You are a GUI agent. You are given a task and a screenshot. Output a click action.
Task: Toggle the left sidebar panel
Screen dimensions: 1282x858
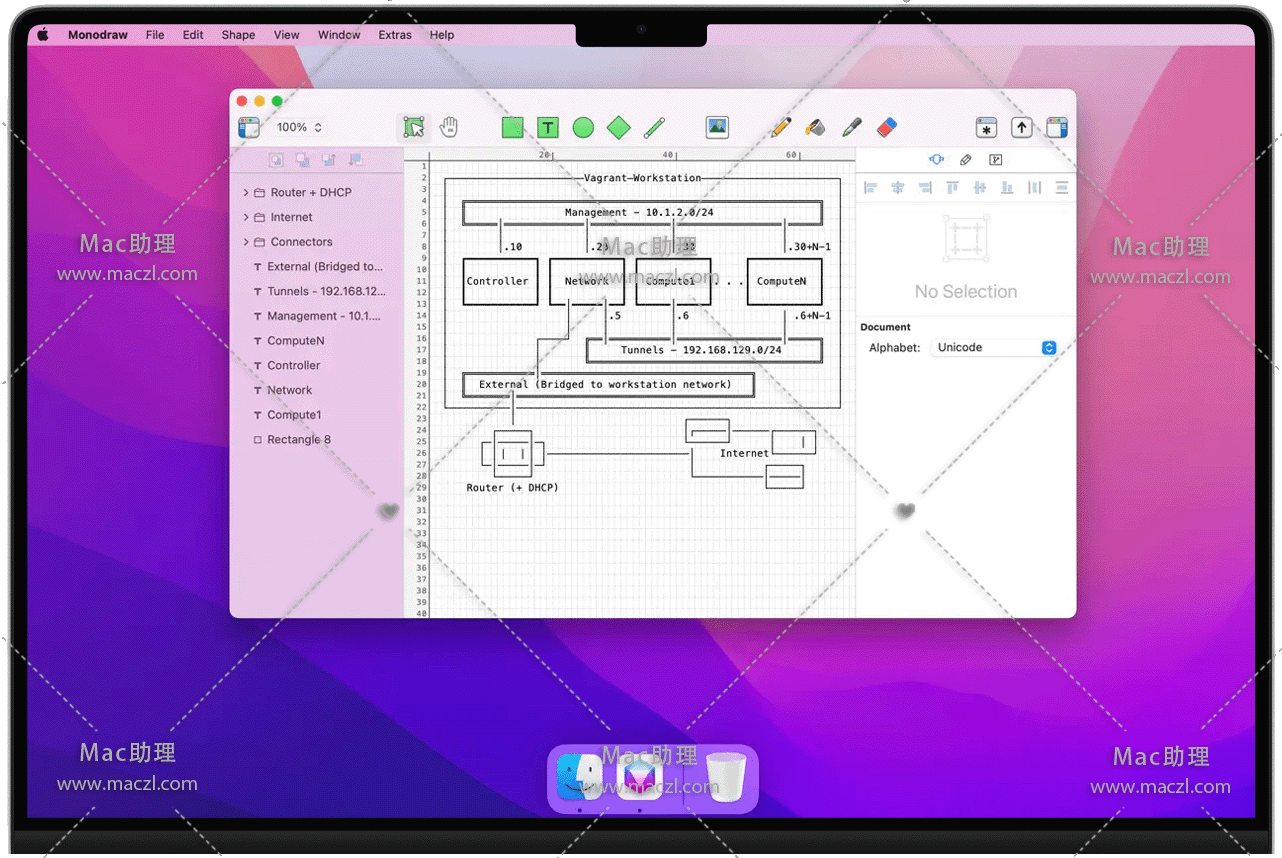(249, 127)
